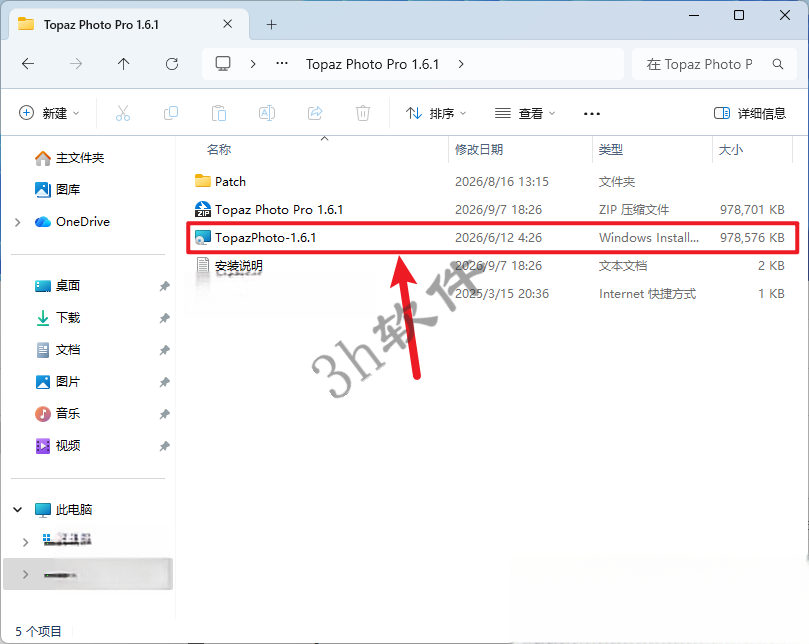This screenshot has width=809, height=644.
Task: Click the Share icon
Action: [315, 113]
